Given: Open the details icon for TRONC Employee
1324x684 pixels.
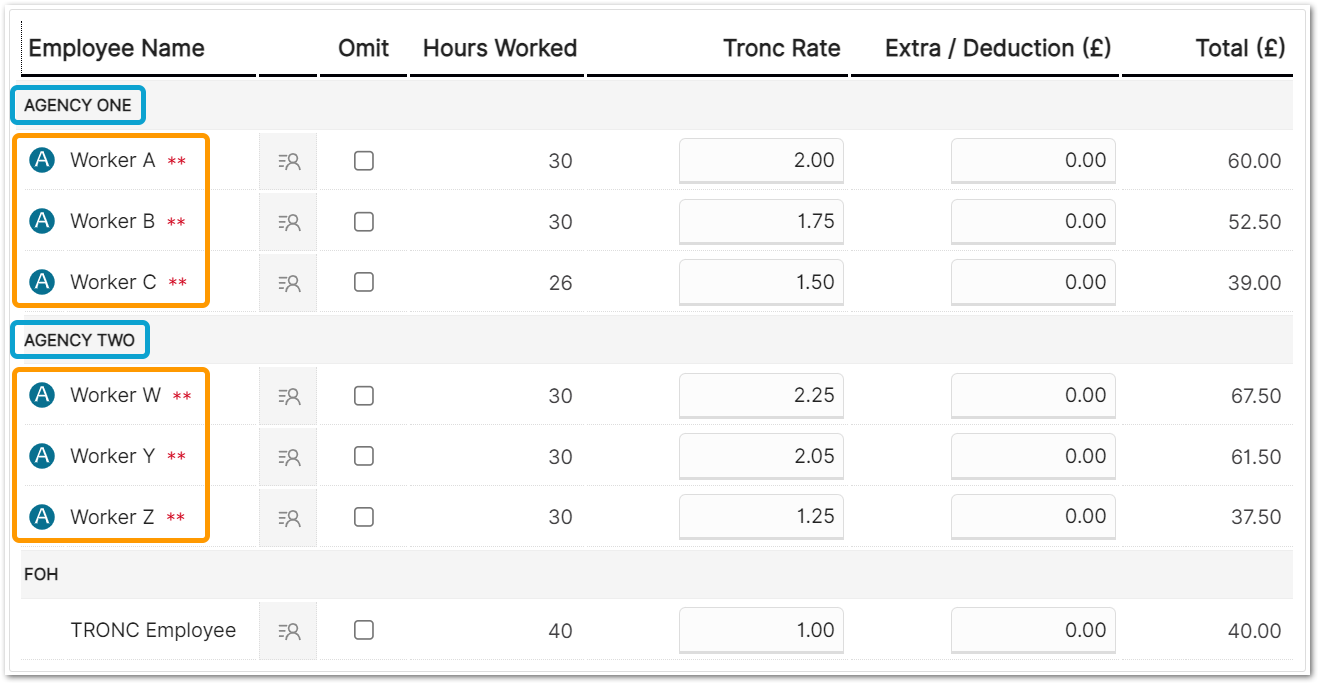Looking at the screenshot, I should click(288, 631).
